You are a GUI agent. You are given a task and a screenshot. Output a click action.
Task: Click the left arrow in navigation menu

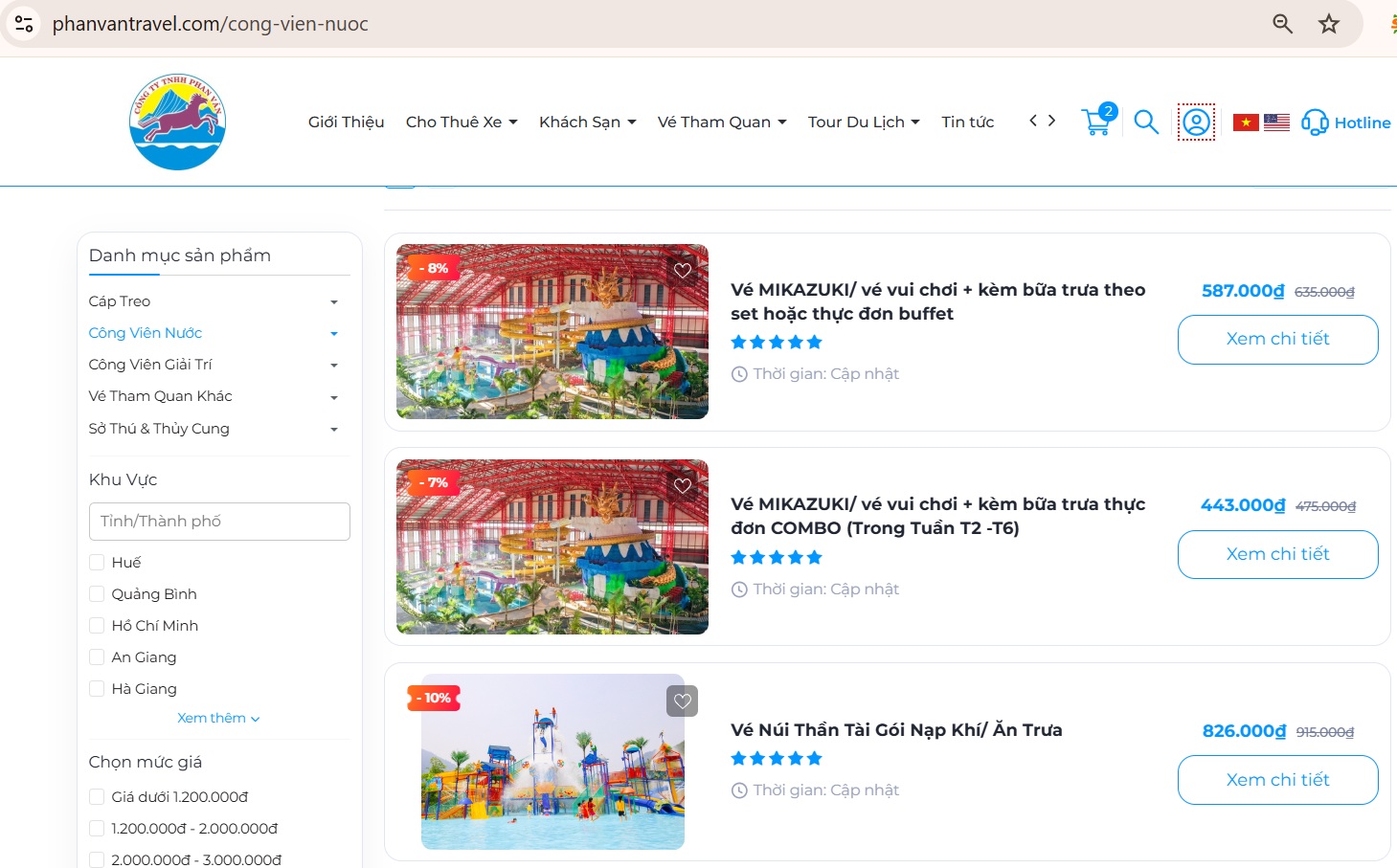(1033, 121)
